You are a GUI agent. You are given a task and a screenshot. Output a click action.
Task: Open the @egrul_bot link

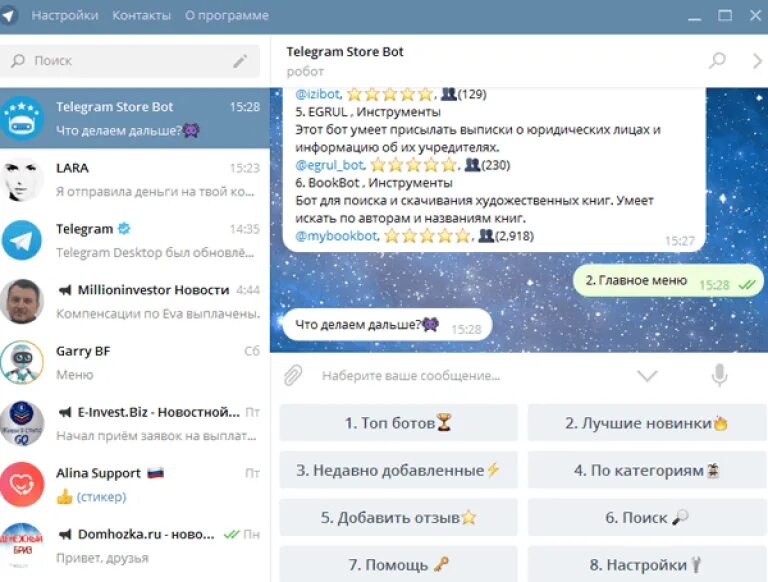tap(329, 166)
